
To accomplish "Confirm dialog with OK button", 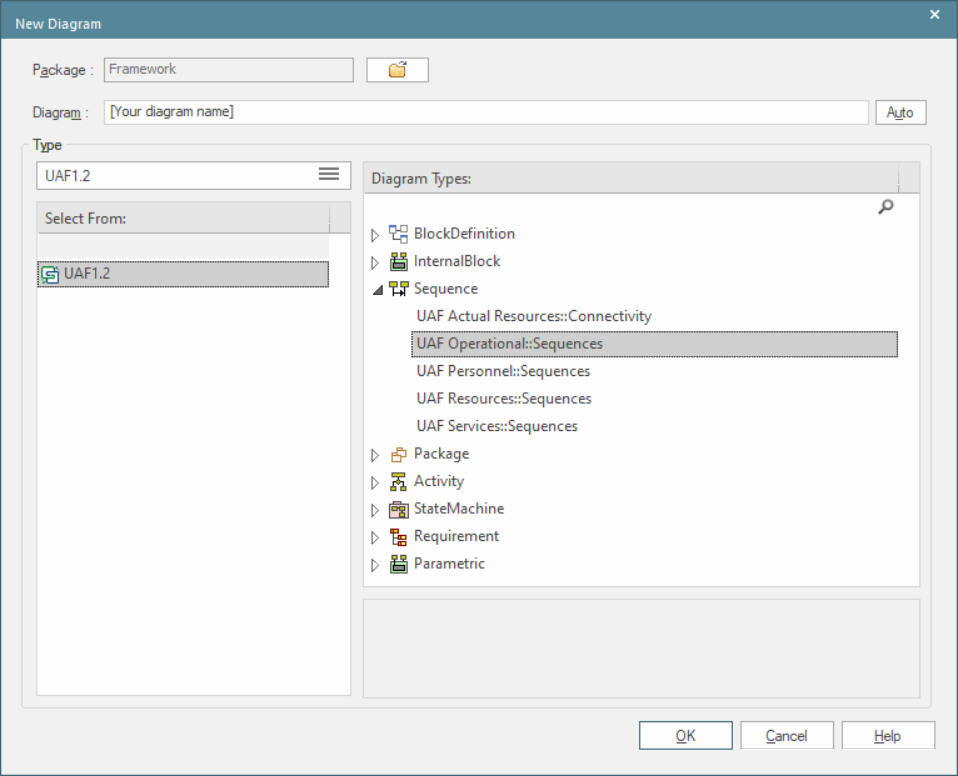I will point(685,736).
